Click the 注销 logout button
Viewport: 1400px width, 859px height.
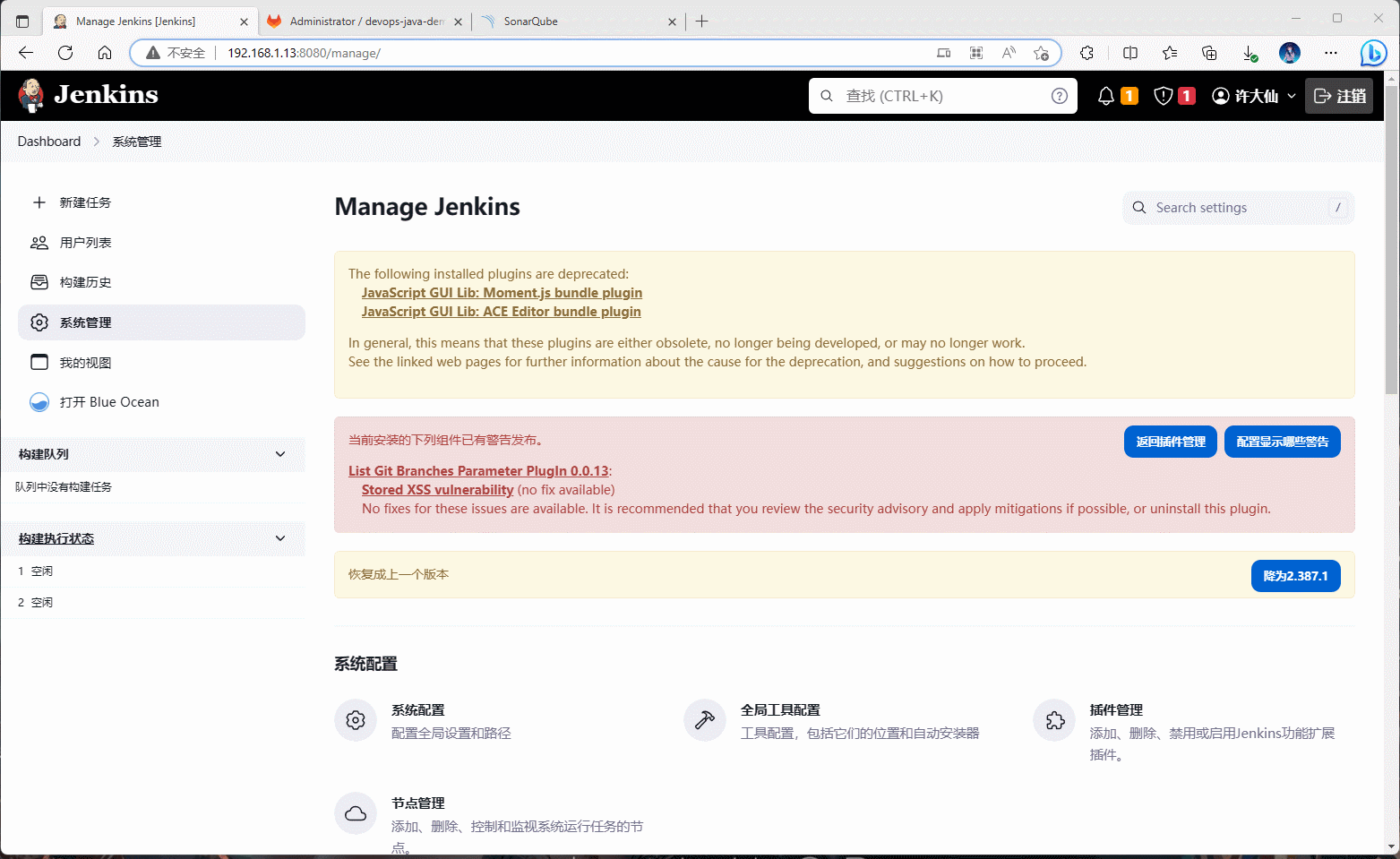[x=1339, y=96]
